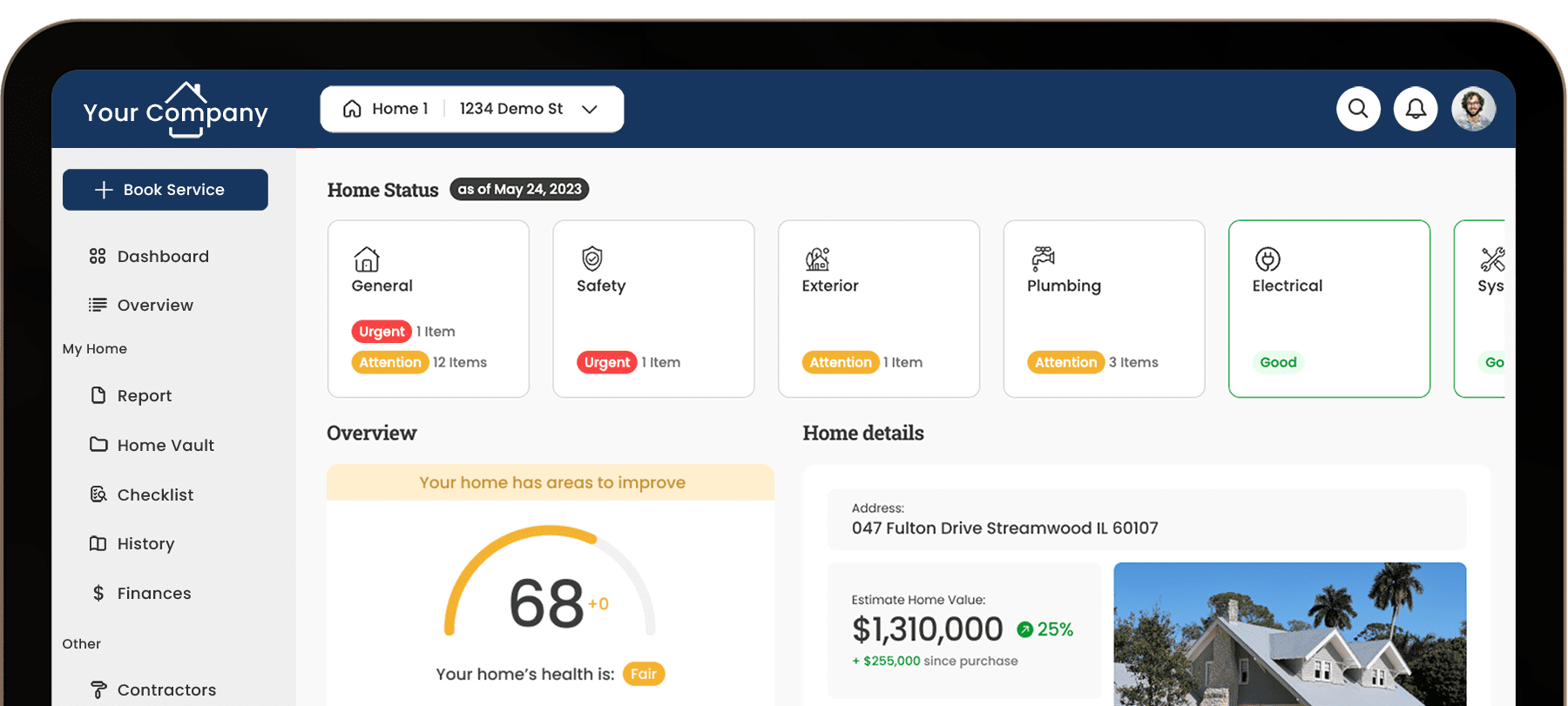Image resolution: width=1568 pixels, height=706 pixels.
Task: Click the Urgent badge in Safety card
Action: click(x=606, y=362)
